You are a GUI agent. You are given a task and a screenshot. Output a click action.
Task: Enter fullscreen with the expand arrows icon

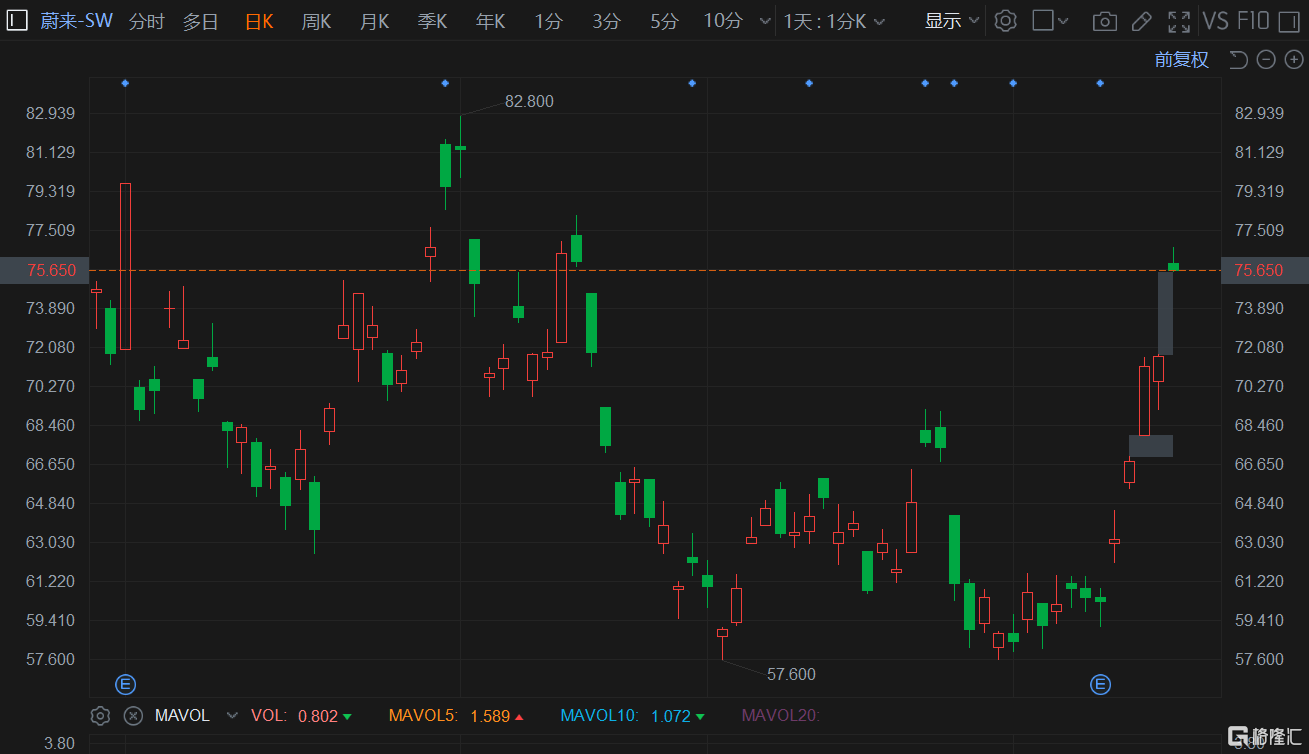click(1179, 21)
